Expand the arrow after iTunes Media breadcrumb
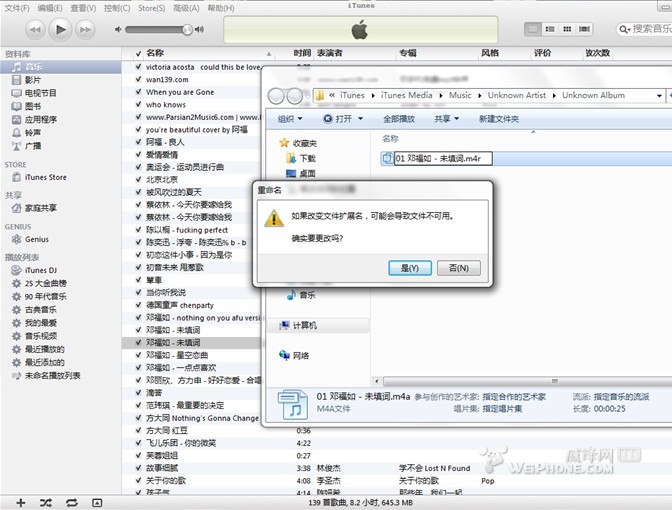Screen dimensions: 672x510 [x=441, y=96]
